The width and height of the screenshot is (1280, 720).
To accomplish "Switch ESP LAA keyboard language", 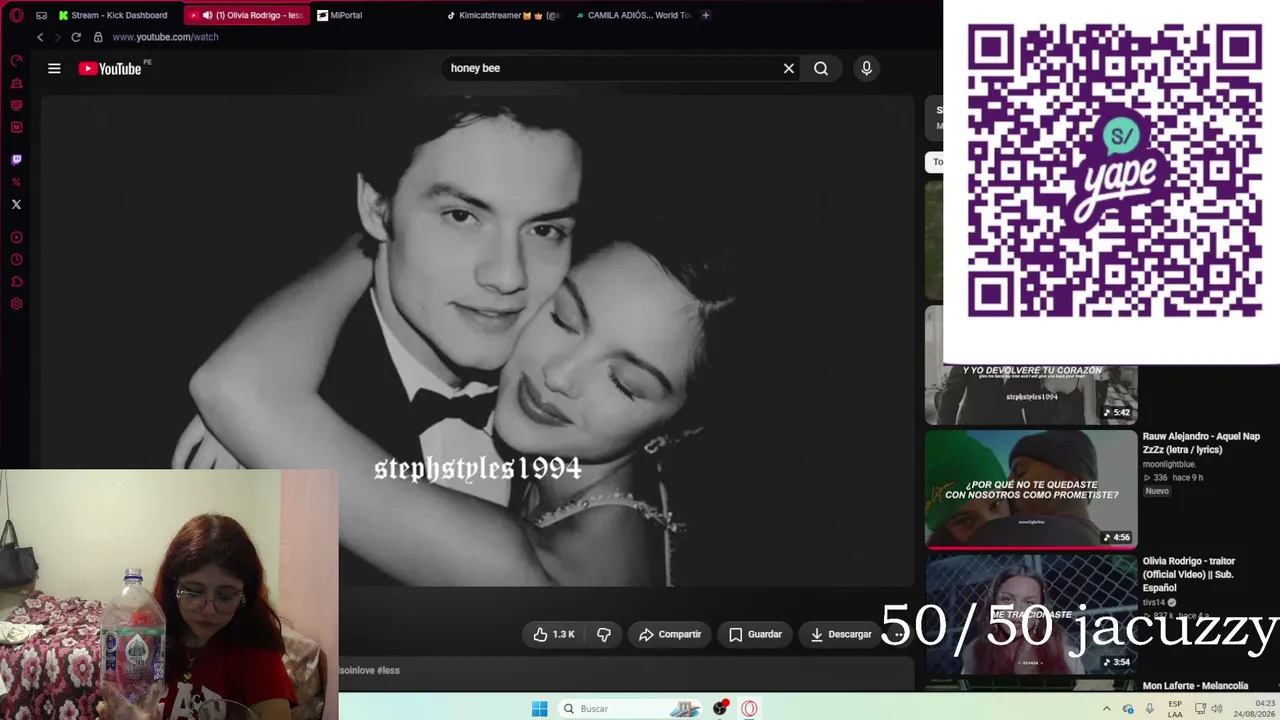I will click(x=1175, y=709).
